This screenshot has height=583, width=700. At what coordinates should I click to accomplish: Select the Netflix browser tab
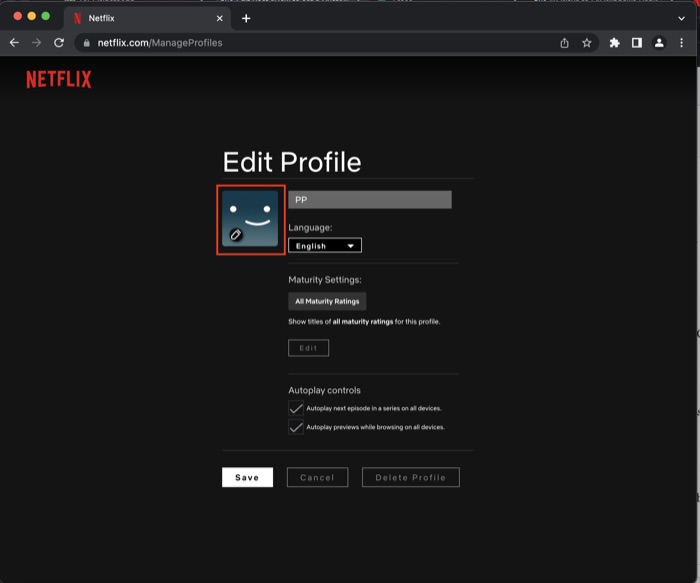point(147,18)
